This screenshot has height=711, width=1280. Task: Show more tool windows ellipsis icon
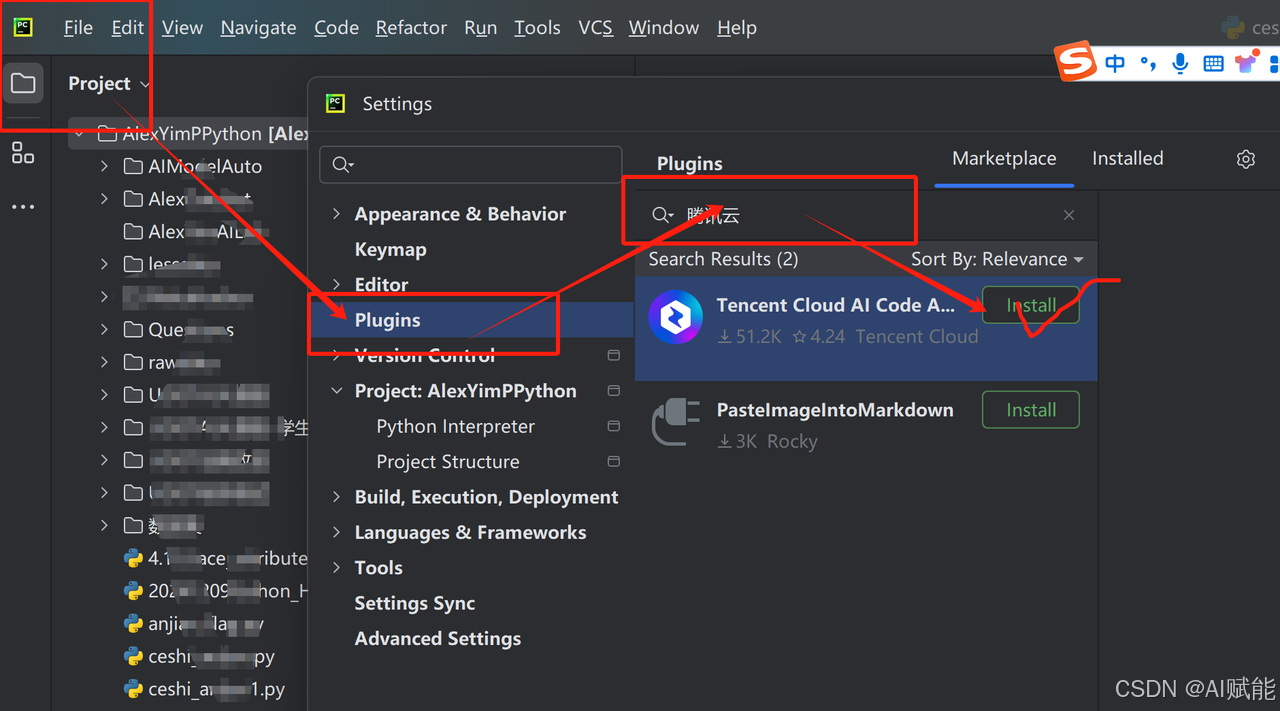[22, 207]
